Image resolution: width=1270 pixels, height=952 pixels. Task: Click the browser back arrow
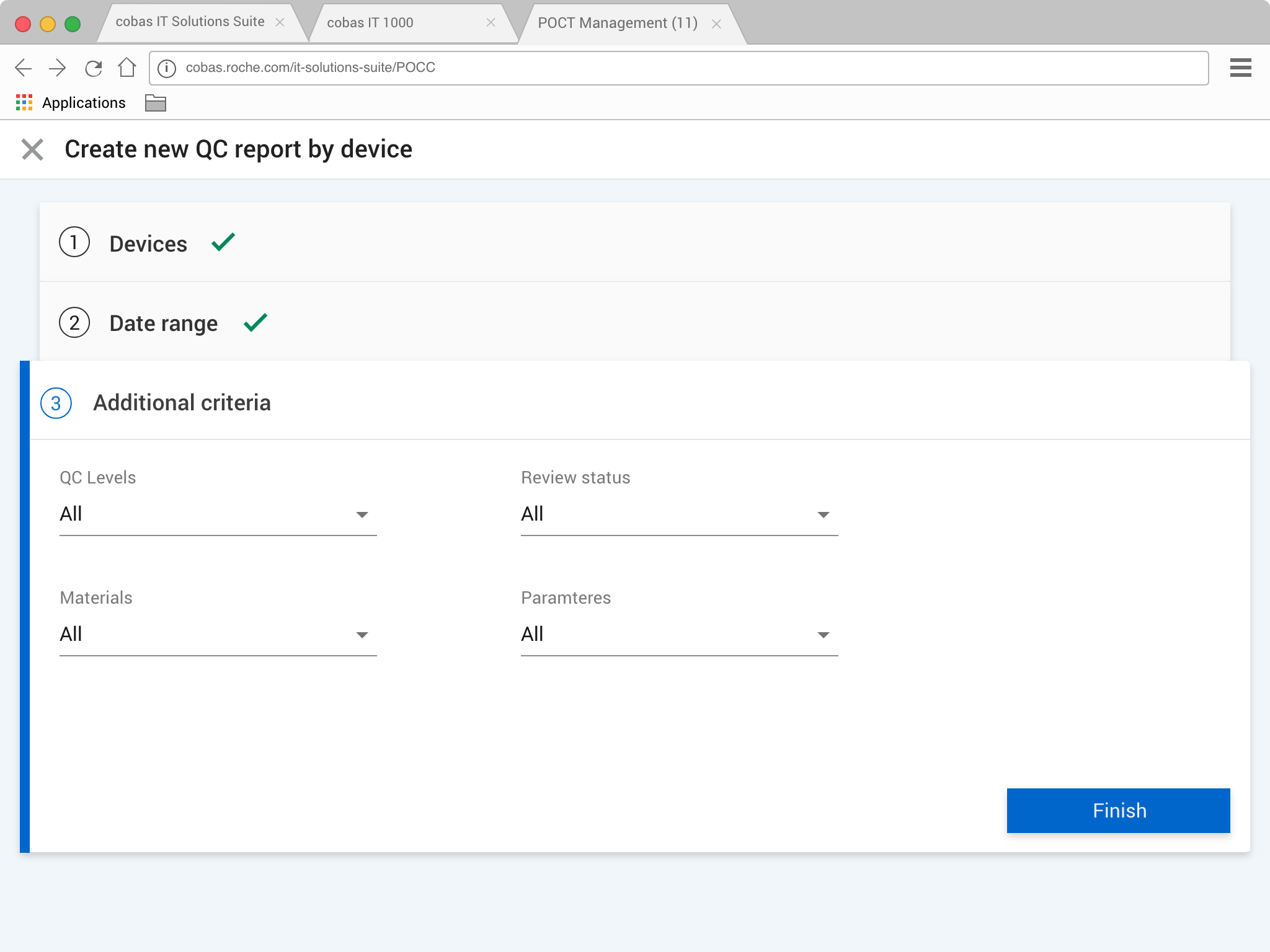(23, 68)
